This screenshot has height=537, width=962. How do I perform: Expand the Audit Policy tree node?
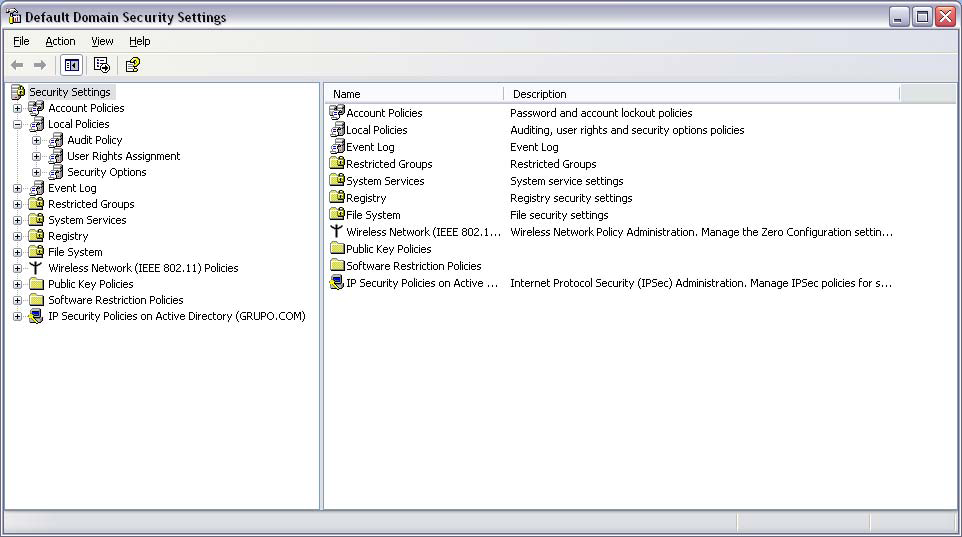point(37,141)
